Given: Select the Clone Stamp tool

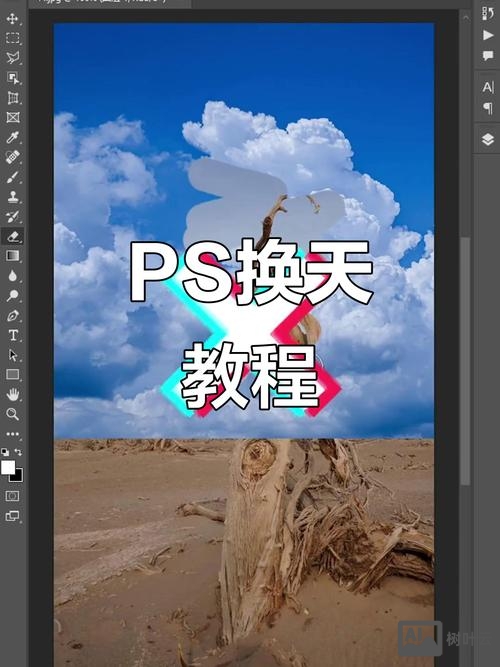Looking at the screenshot, I should click(12, 197).
